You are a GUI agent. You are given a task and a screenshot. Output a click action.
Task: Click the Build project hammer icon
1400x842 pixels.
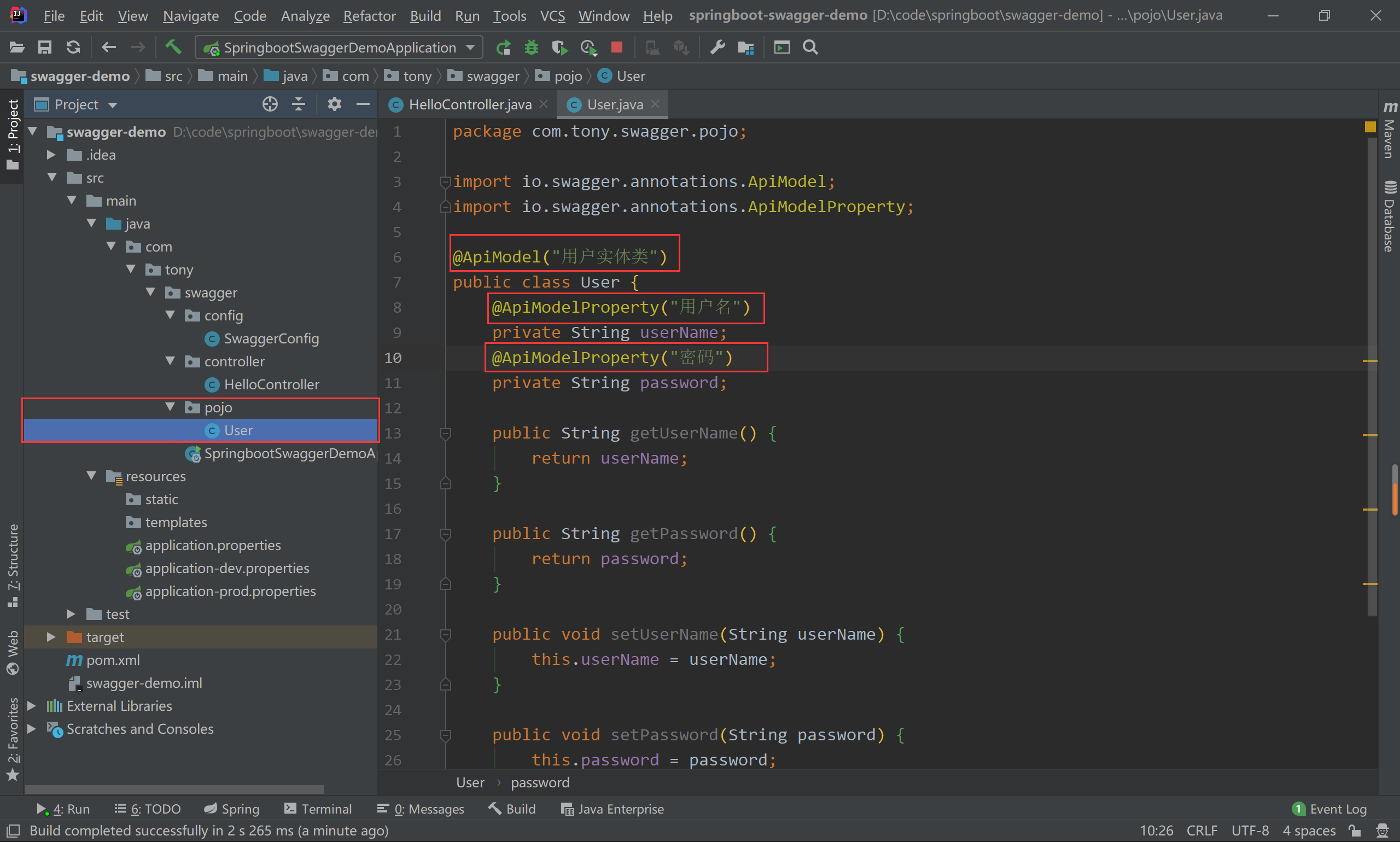(173, 47)
